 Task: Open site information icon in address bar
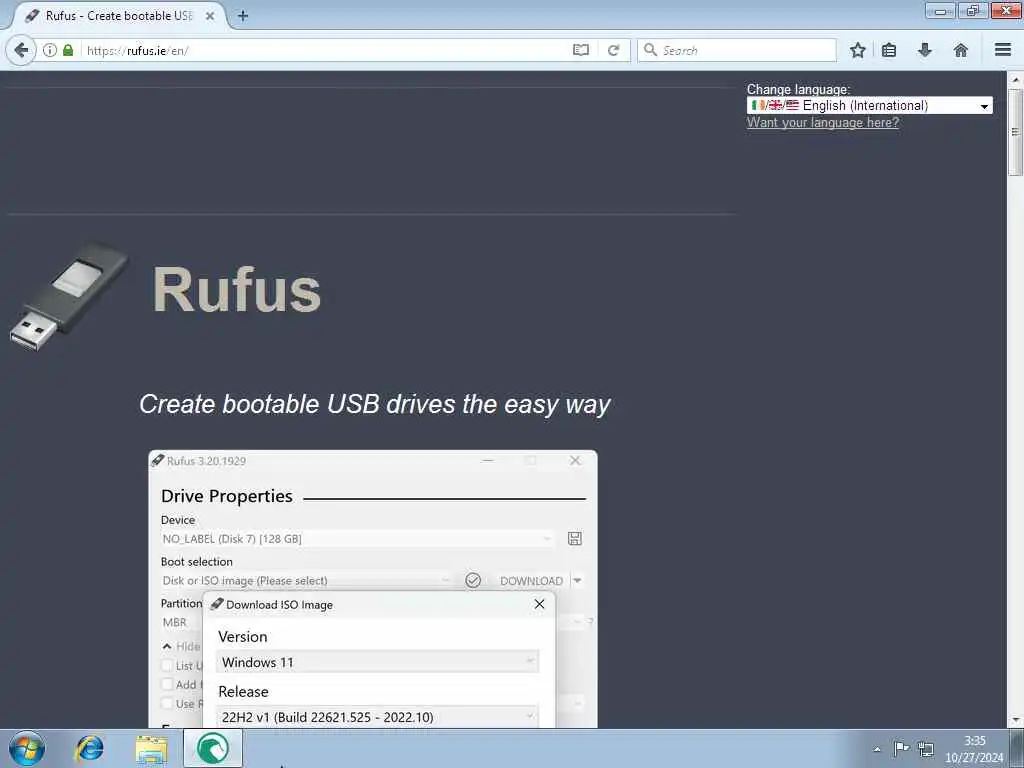pyautogui.click(x=50, y=50)
